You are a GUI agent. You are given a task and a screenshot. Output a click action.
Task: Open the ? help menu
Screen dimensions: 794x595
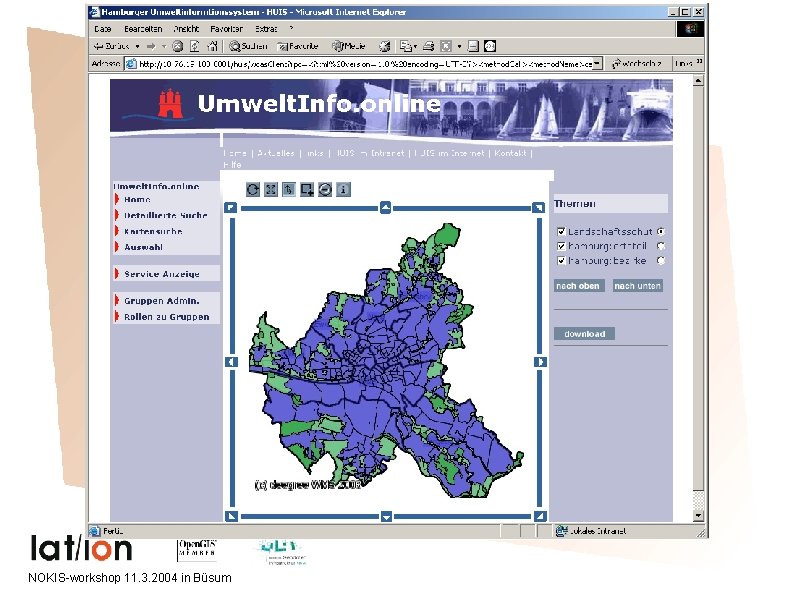coord(291,29)
